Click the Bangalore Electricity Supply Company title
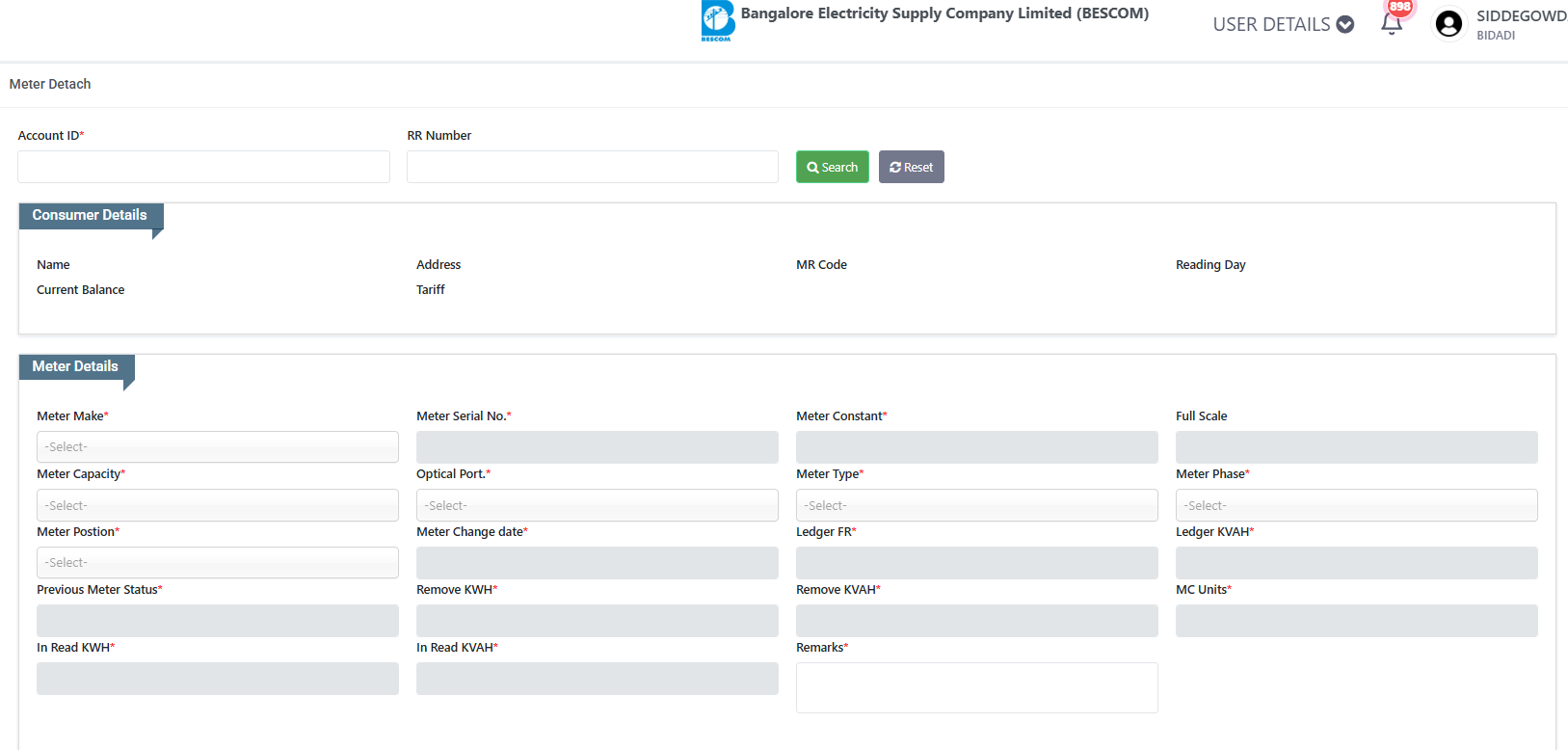The image size is (1568, 750). point(944,13)
